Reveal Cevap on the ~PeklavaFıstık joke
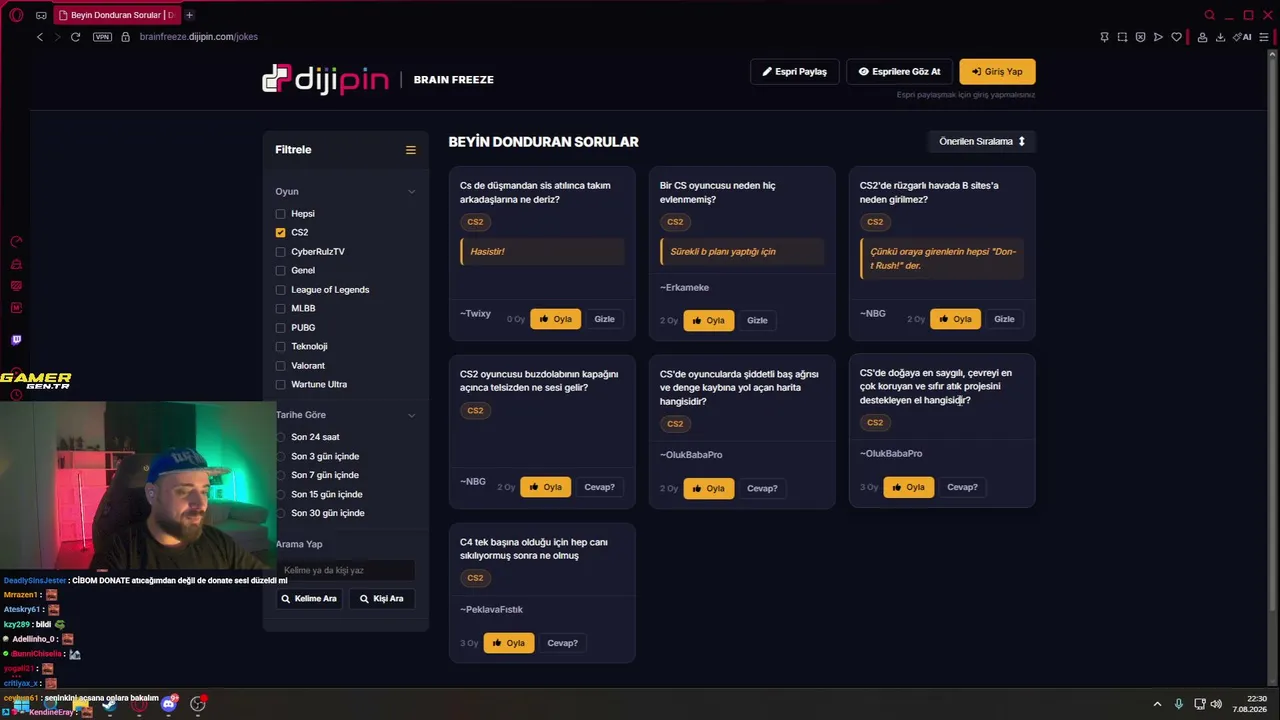This screenshot has height=720, width=1280. pos(562,643)
